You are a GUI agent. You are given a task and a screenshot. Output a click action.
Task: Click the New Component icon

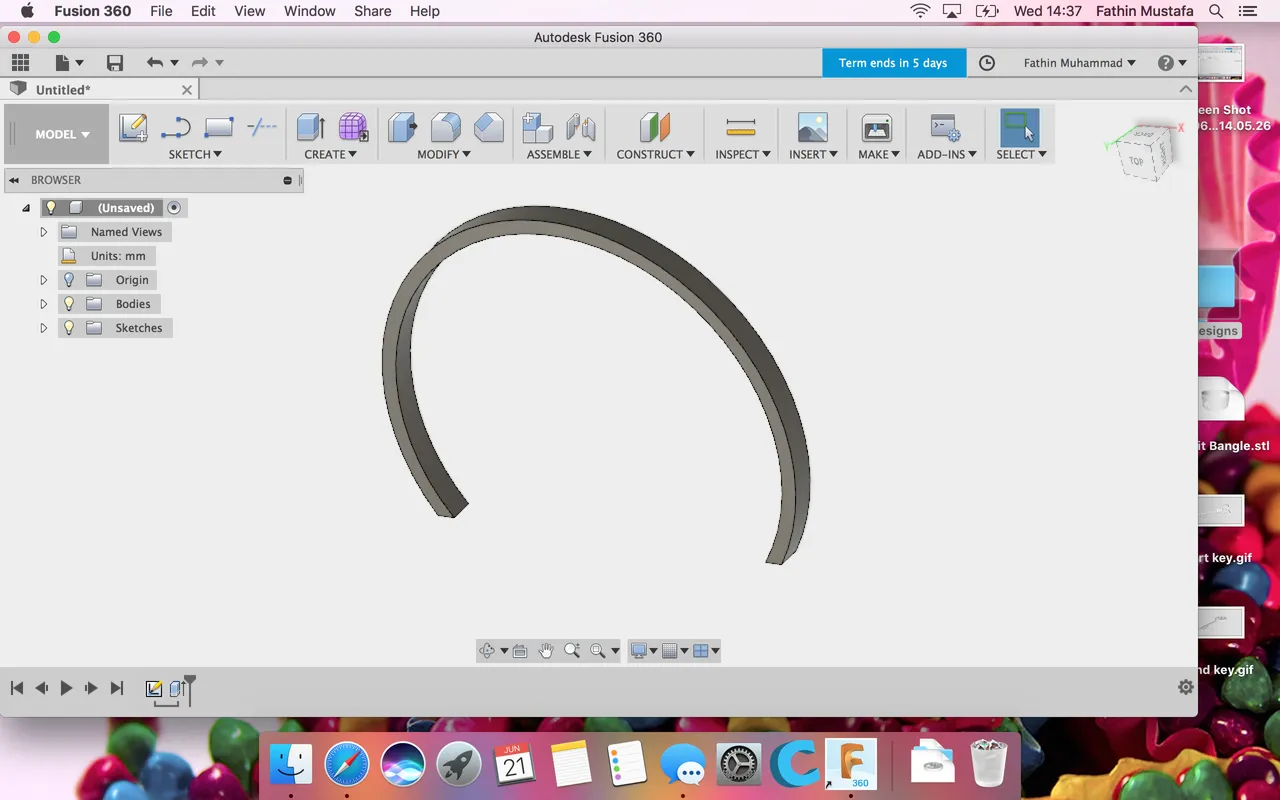click(x=538, y=128)
